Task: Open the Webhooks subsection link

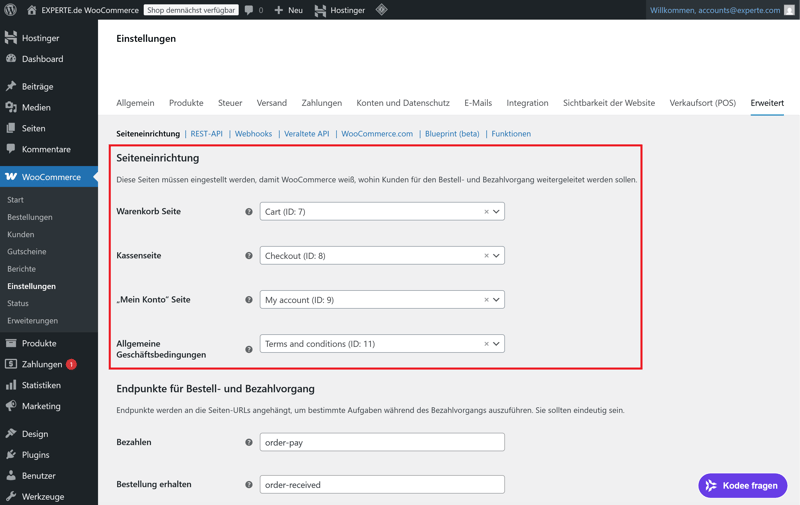Action: [x=253, y=134]
